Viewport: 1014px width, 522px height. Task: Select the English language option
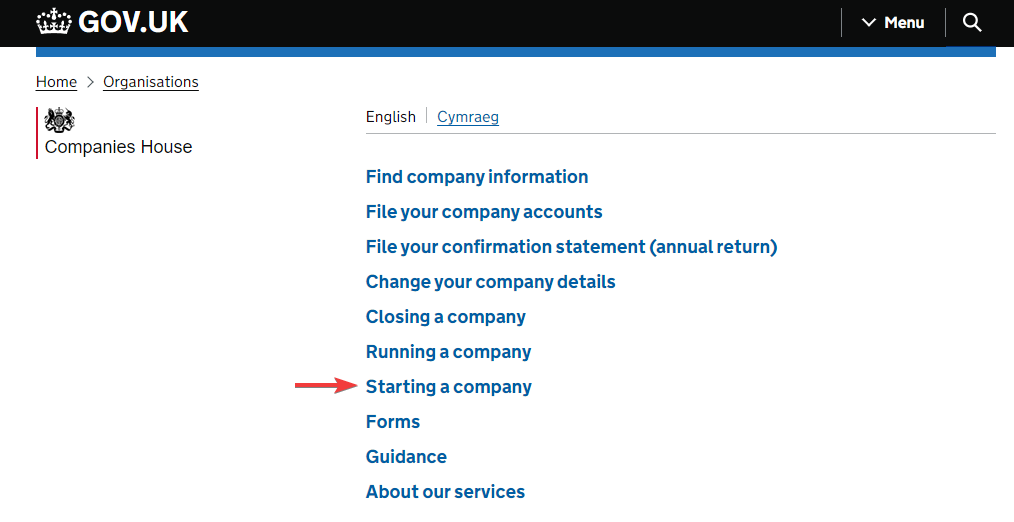[391, 117]
